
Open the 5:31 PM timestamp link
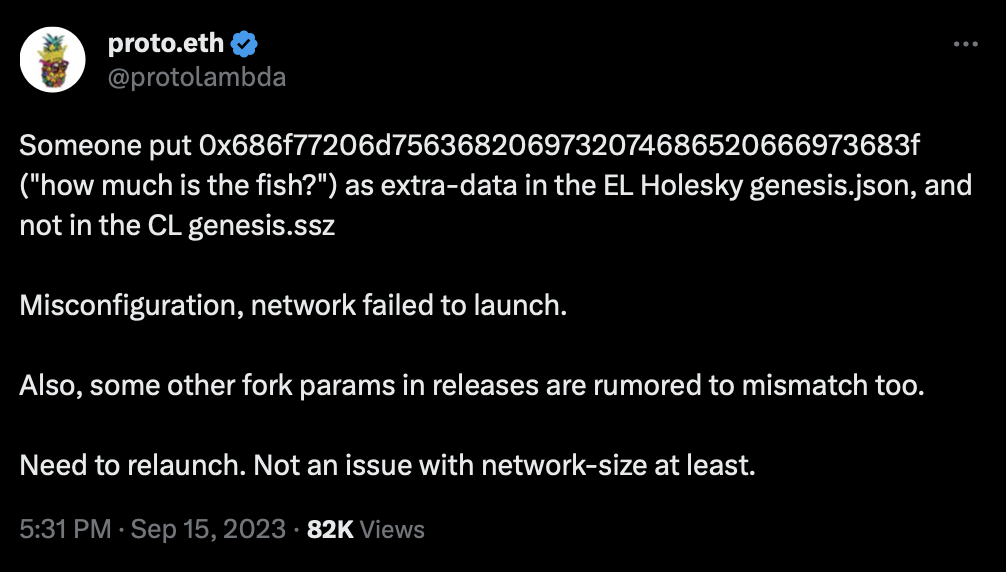click(65, 530)
